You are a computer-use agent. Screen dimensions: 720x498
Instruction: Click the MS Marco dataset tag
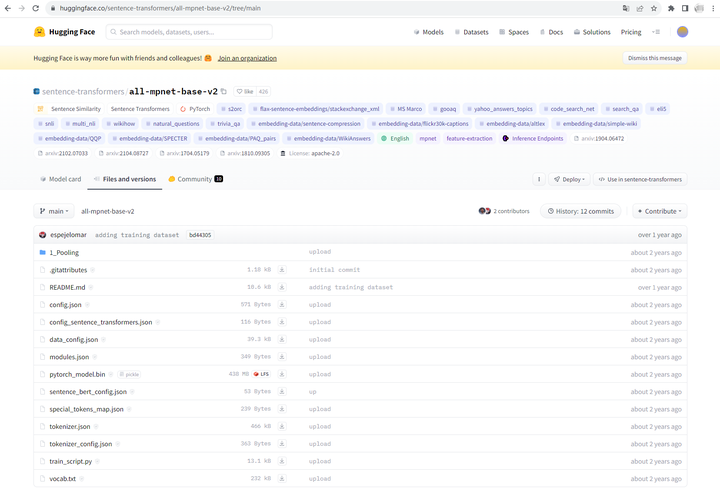point(405,109)
